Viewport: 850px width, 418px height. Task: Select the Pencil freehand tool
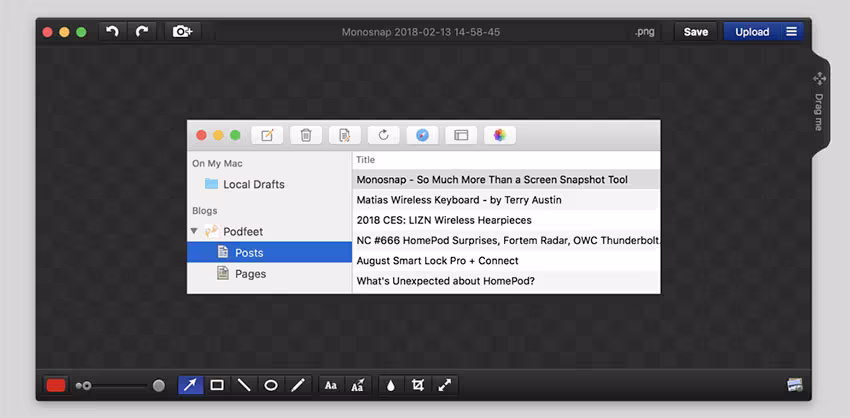(x=298, y=385)
